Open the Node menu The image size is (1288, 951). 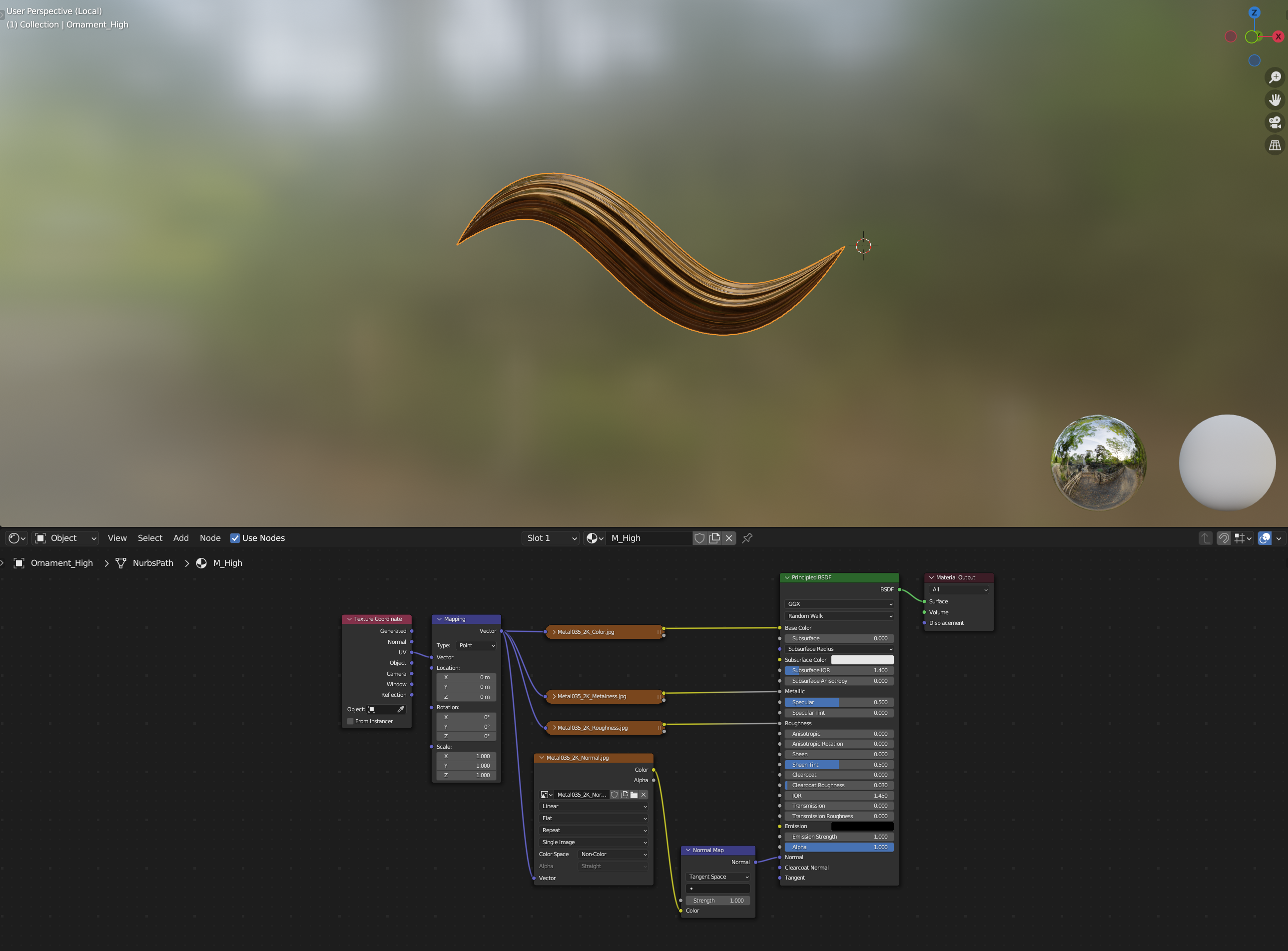[209, 537]
